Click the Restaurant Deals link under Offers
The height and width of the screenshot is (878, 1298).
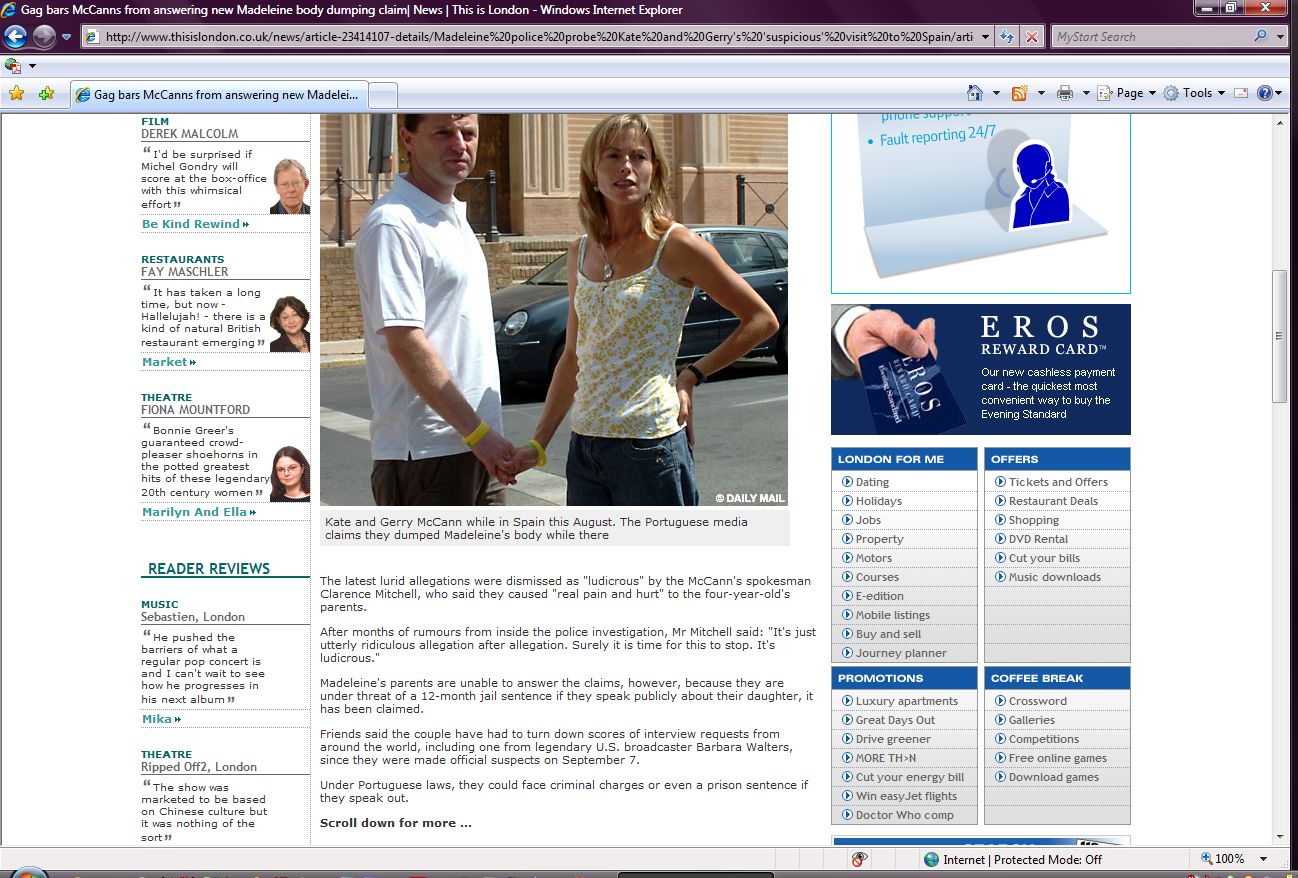(1053, 501)
